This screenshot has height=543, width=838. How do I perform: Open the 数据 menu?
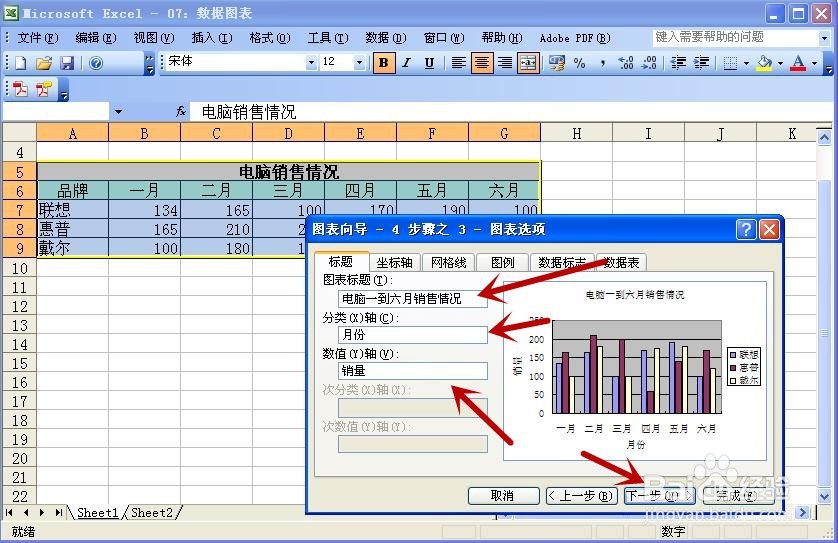pyautogui.click(x=385, y=38)
